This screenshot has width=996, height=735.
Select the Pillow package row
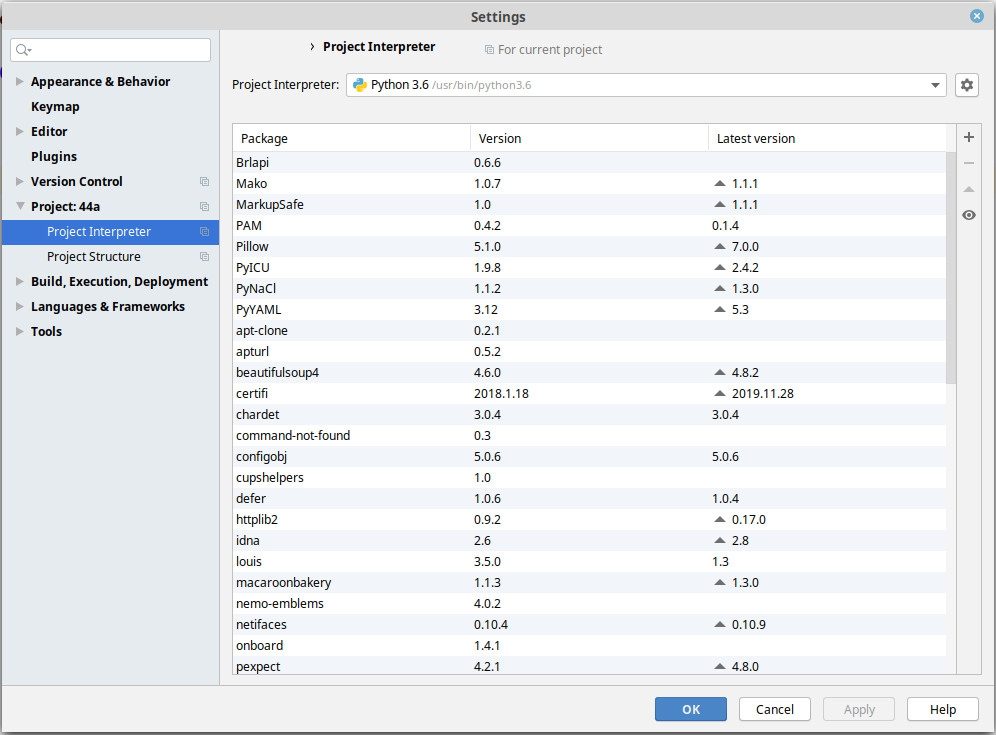click(x=589, y=246)
